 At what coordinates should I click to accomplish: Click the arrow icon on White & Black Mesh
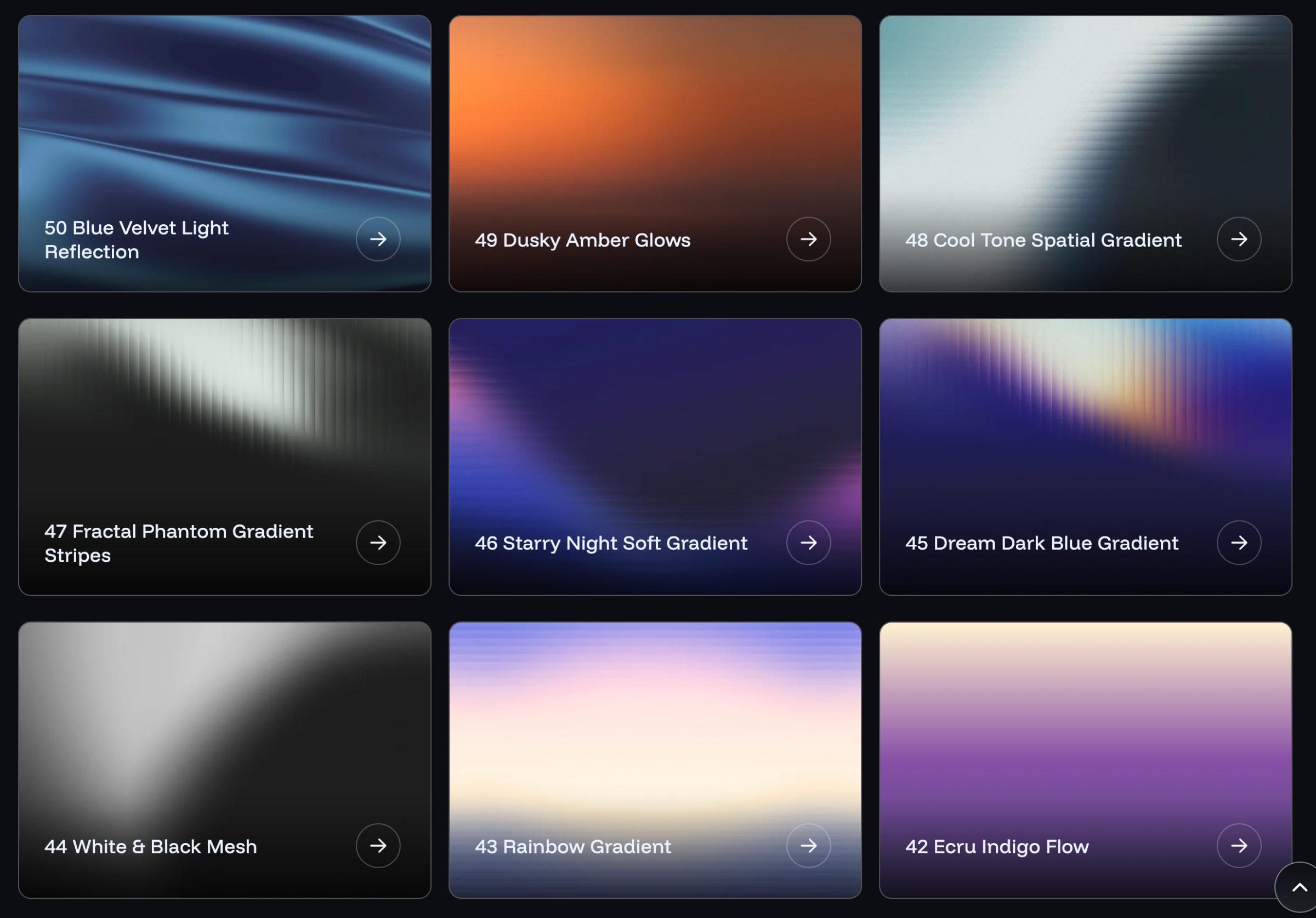(378, 846)
